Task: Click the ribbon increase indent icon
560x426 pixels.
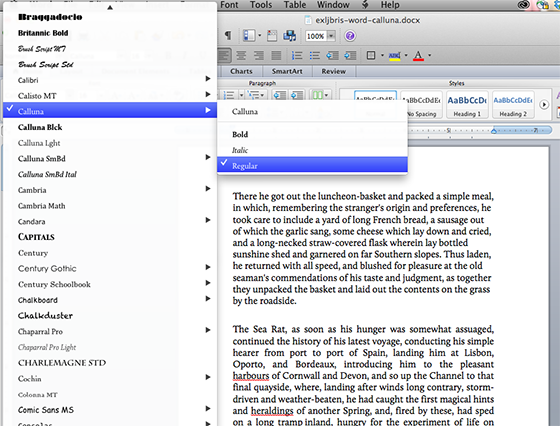Action: point(297,95)
